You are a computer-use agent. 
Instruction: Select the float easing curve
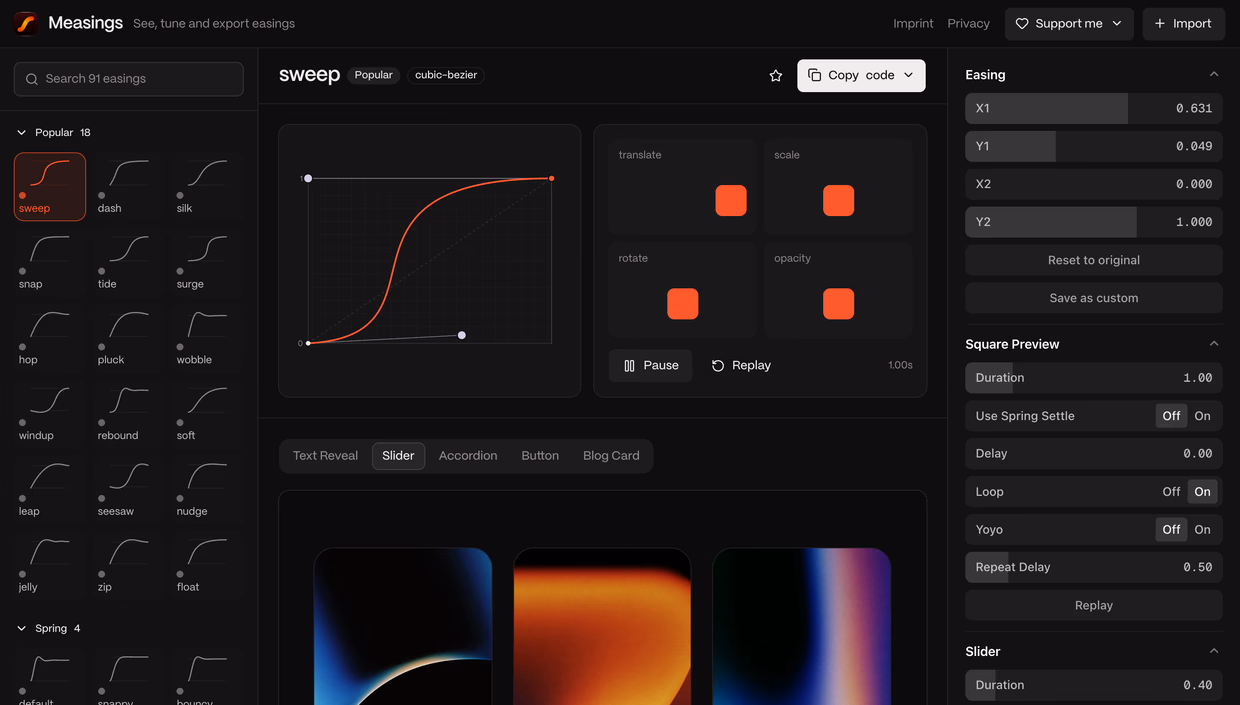208,566
